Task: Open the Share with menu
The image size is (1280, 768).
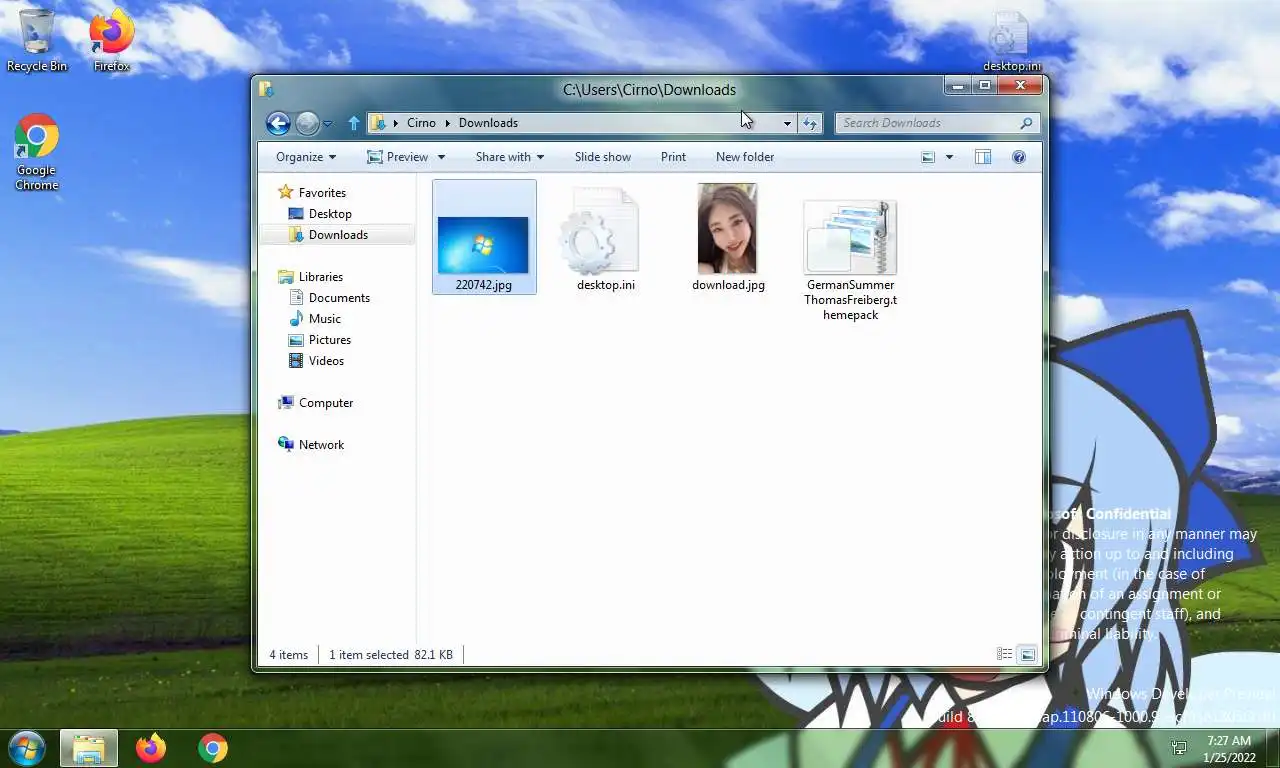Action: click(x=510, y=157)
